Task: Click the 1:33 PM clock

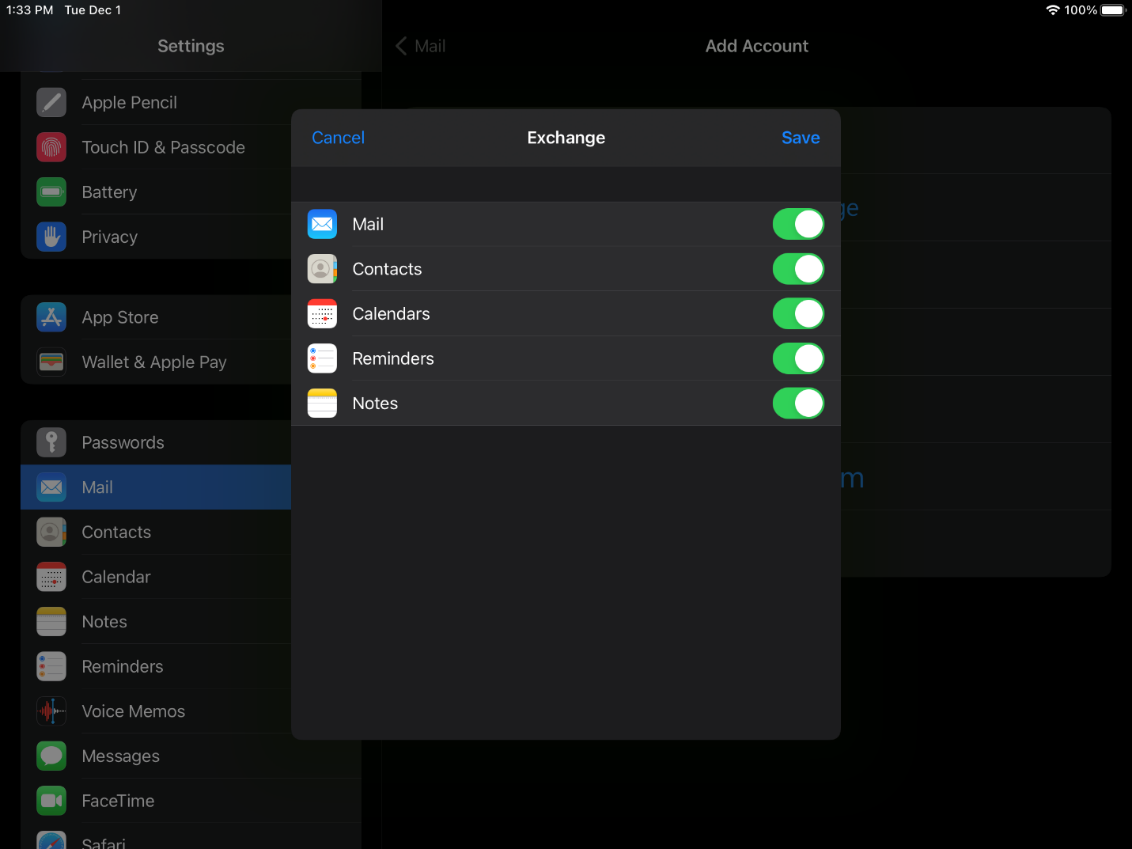Action: [30, 10]
